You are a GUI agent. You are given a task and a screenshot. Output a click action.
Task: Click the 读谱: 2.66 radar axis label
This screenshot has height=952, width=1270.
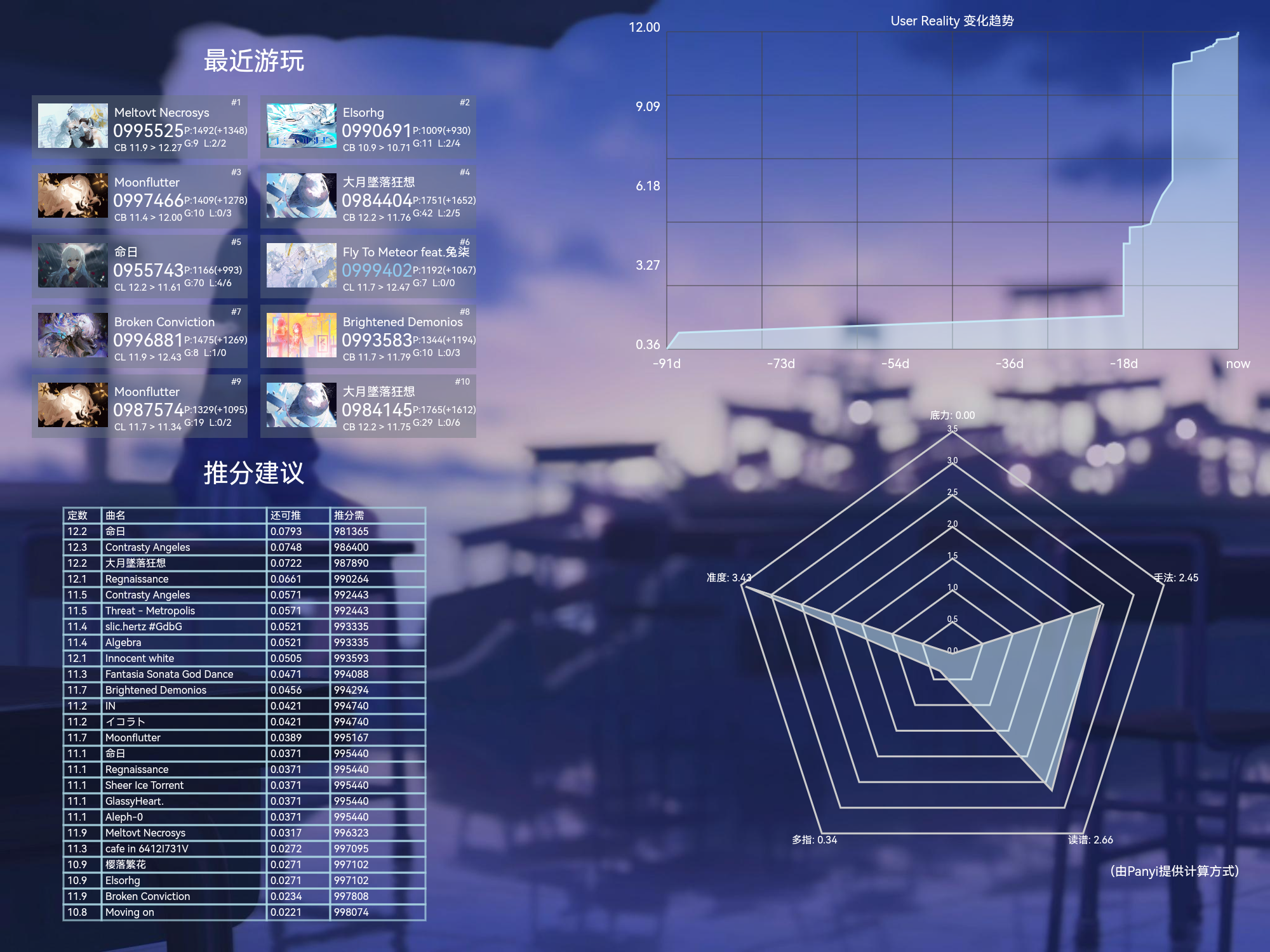click(1090, 840)
